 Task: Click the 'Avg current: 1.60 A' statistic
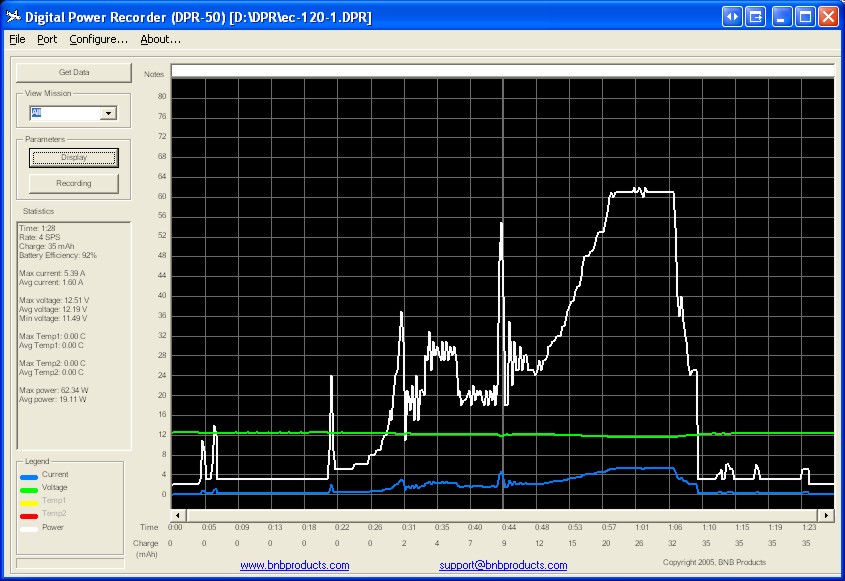tap(51, 282)
